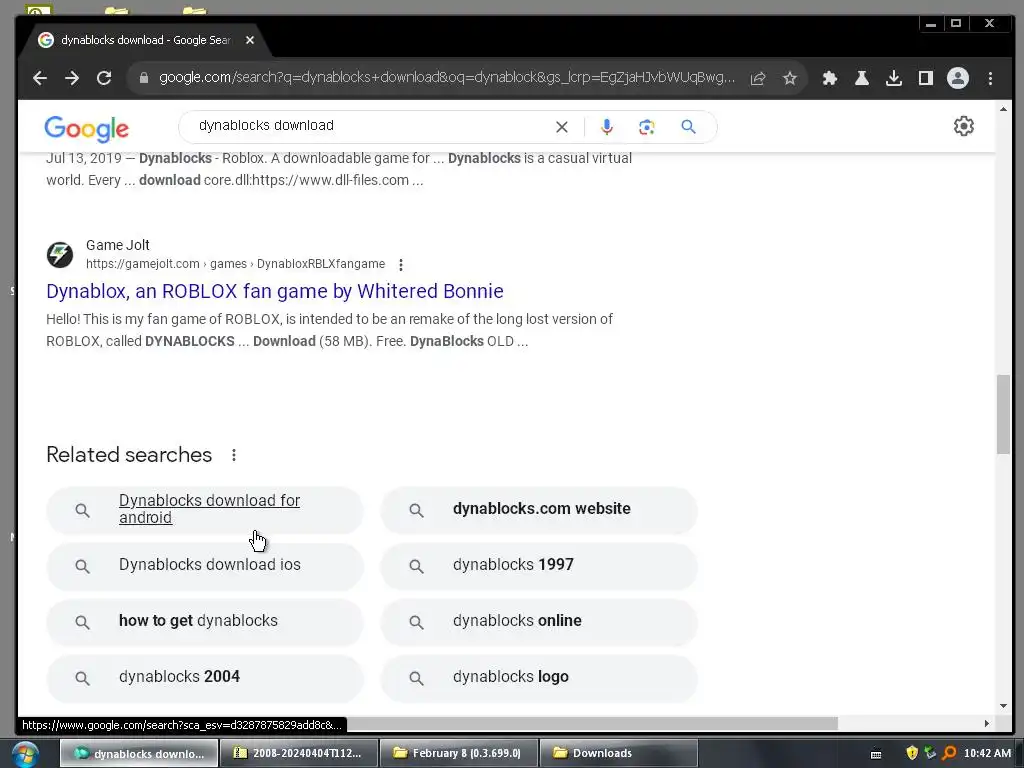1024x768 pixels.
Task: Search Dynablocks download for android
Action: 204,509
